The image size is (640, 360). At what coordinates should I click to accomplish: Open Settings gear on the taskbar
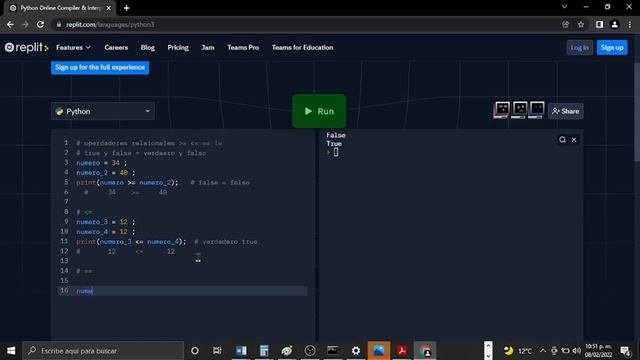pyautogui.click(x=356, y=351)
